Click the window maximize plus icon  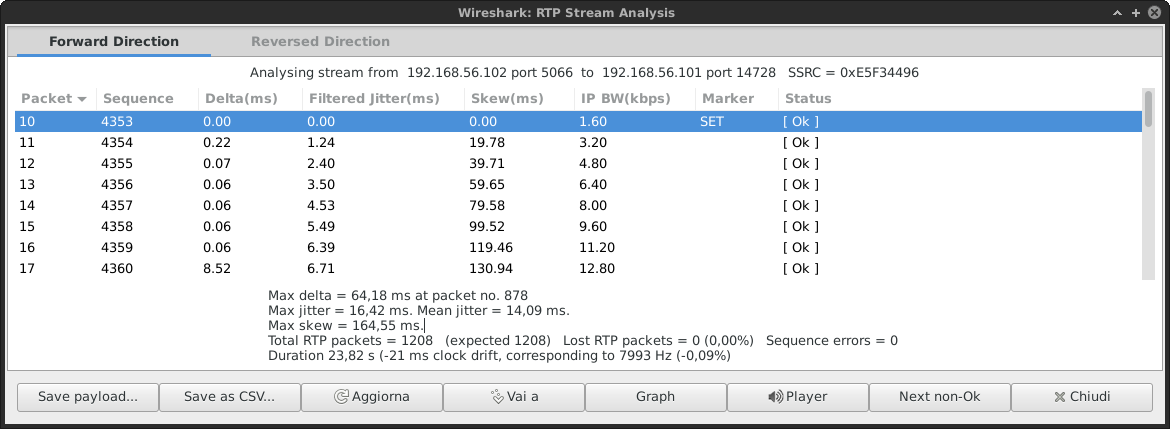coord(1136,13)
